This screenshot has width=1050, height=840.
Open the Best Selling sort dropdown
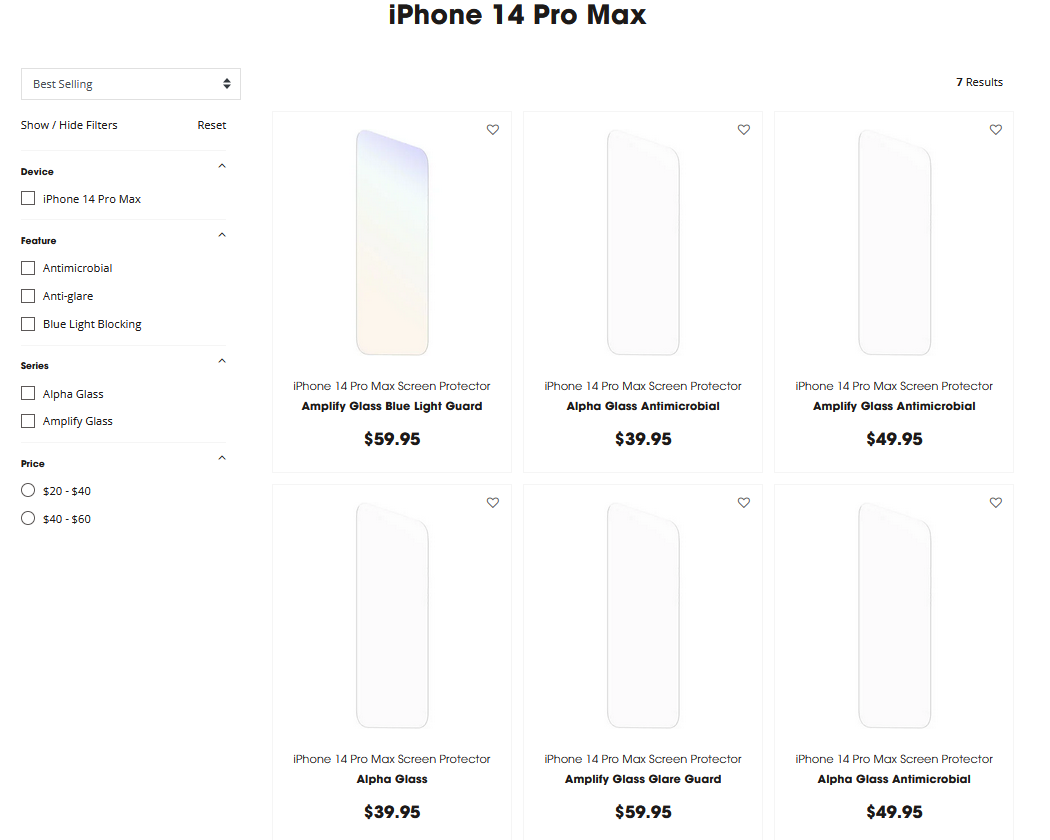pyautogui.click(x=130, y=84)
